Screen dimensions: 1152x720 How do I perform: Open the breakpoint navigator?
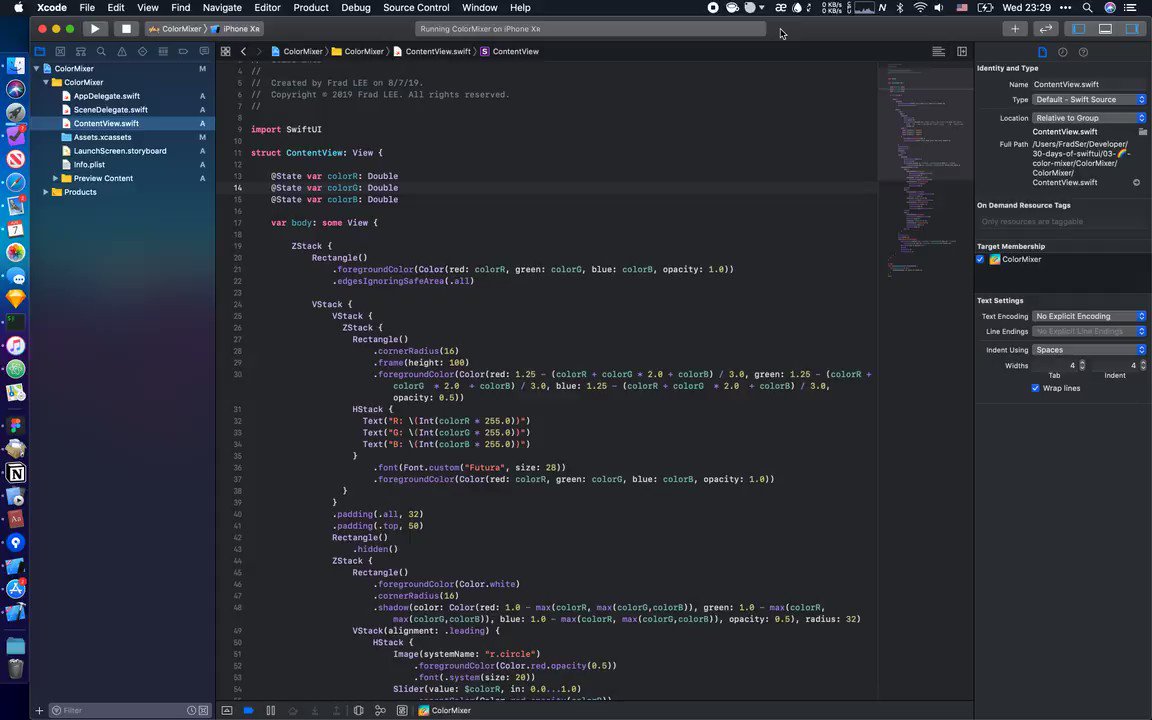tap(184, 51)
